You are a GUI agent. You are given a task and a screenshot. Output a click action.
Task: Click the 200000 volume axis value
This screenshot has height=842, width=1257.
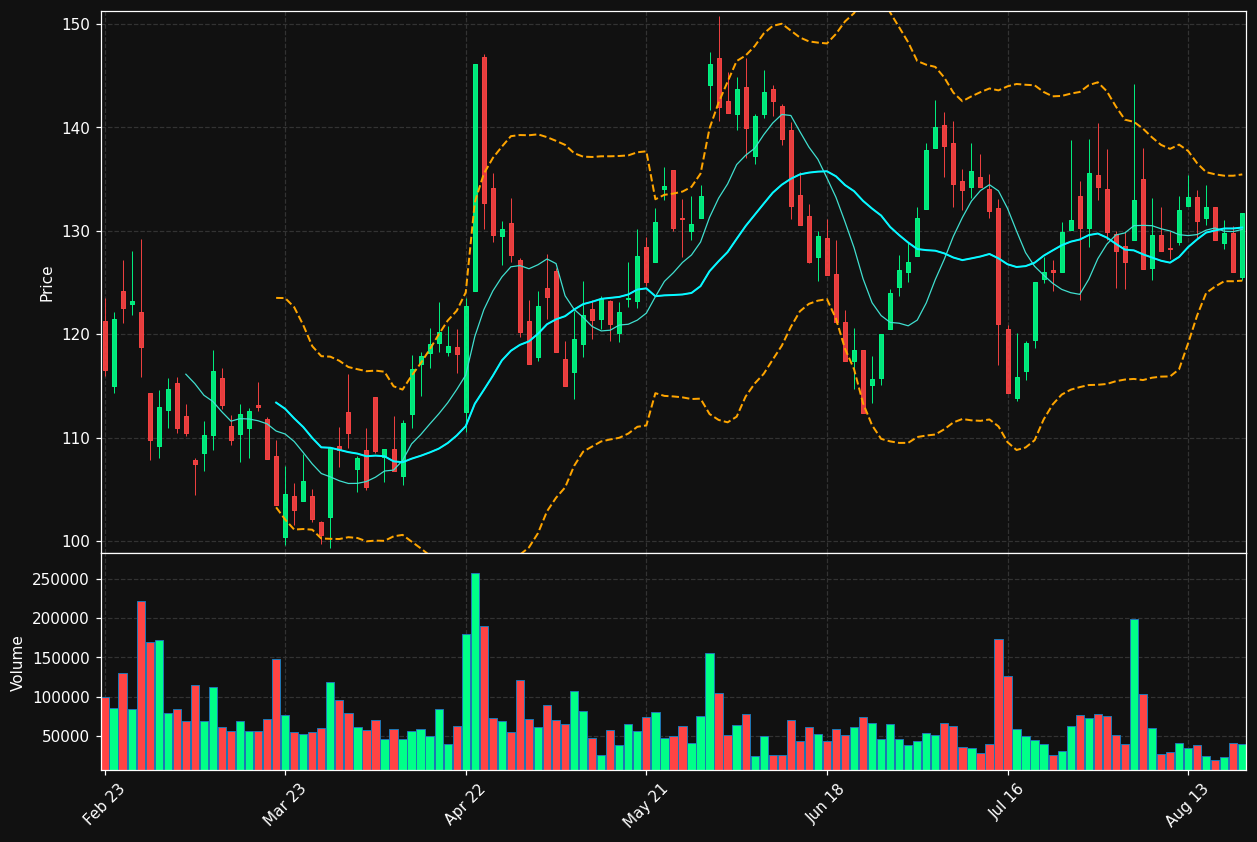pos(62,619)
